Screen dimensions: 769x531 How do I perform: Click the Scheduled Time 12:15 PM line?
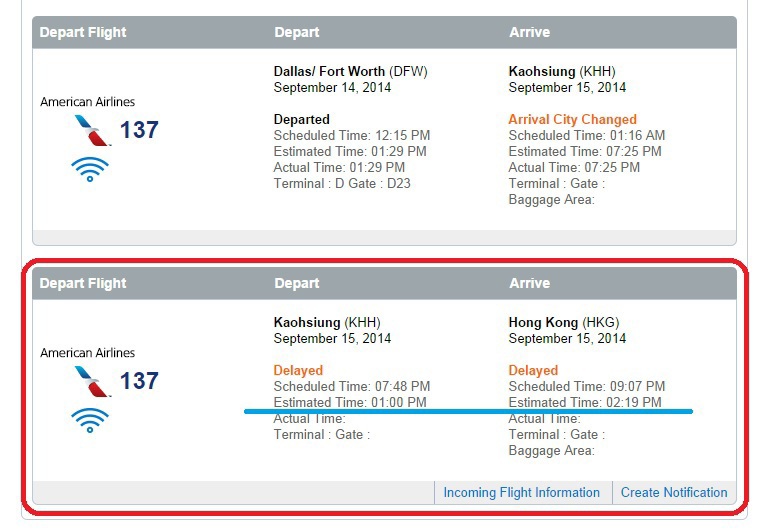click(352, 135)
